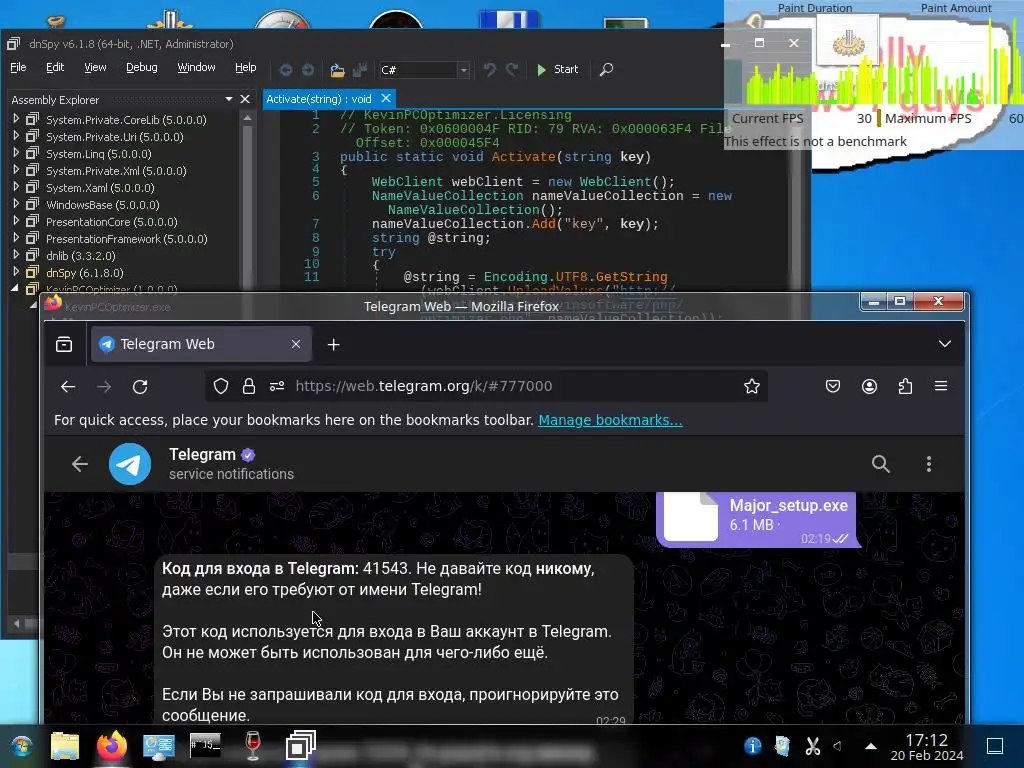Click the Major_setup.exe file attachment
The width and height of the screenshot is (1024, 768).
[x=756, y=519]
